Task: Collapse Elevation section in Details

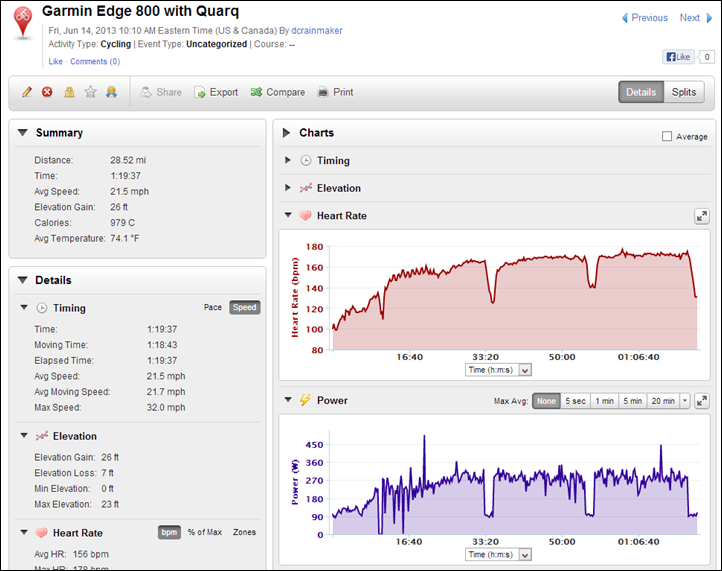Action: [24, 435]
